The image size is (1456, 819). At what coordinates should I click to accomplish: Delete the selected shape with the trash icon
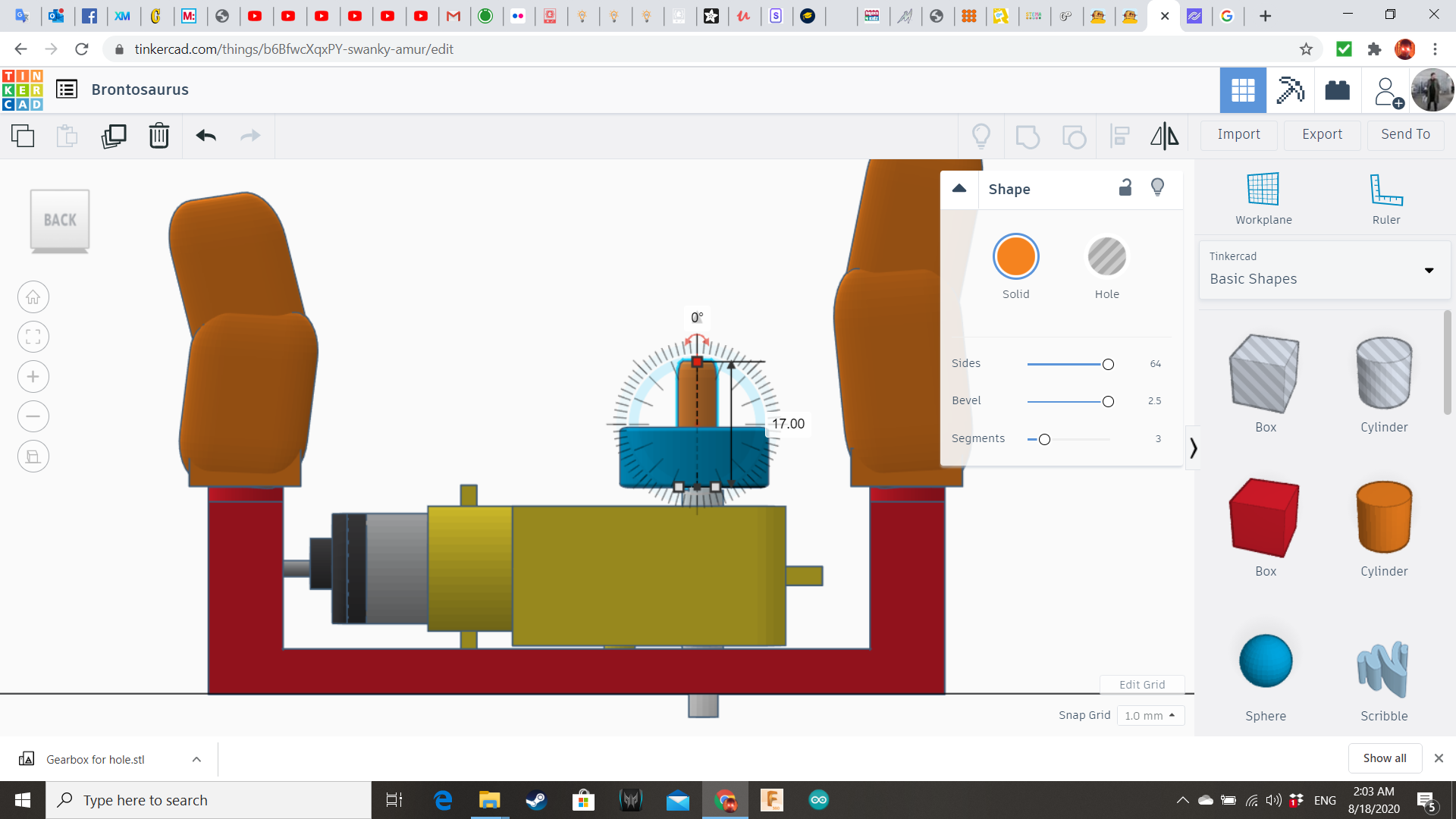[x=159, y=136]
